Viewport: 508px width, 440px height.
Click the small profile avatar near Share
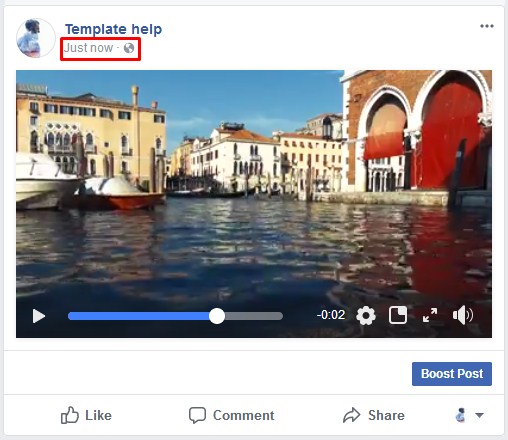[x=461, y=415]
